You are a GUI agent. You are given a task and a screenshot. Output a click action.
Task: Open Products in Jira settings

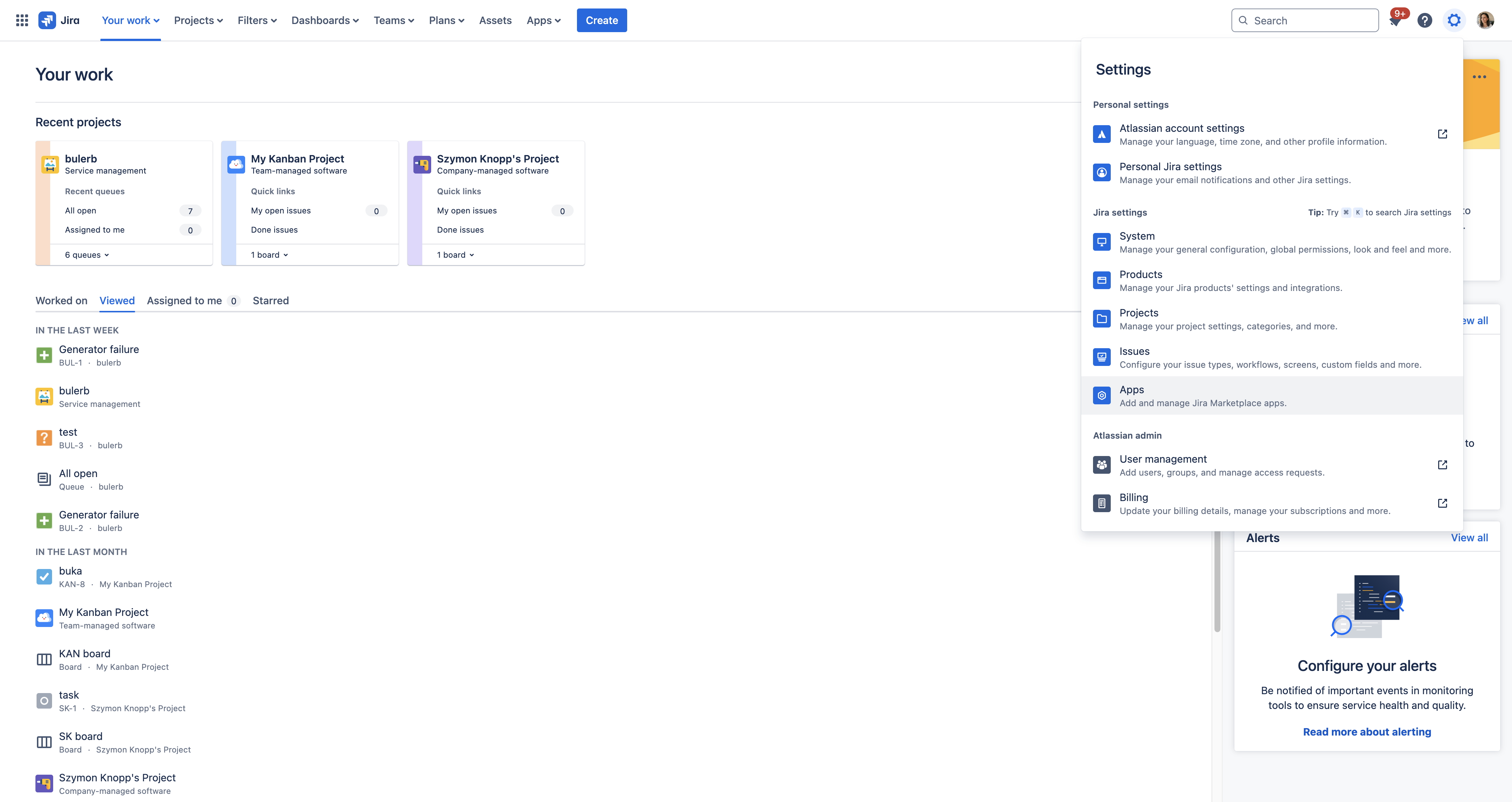(1272, 281)
